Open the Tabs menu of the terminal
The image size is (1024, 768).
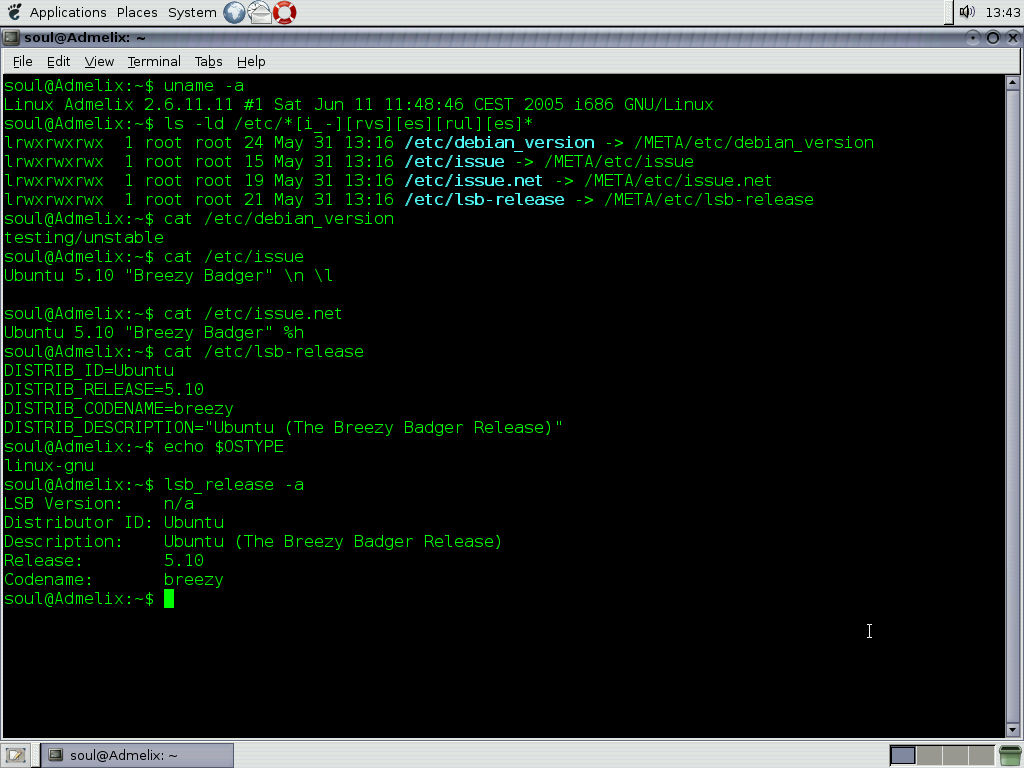208,61
